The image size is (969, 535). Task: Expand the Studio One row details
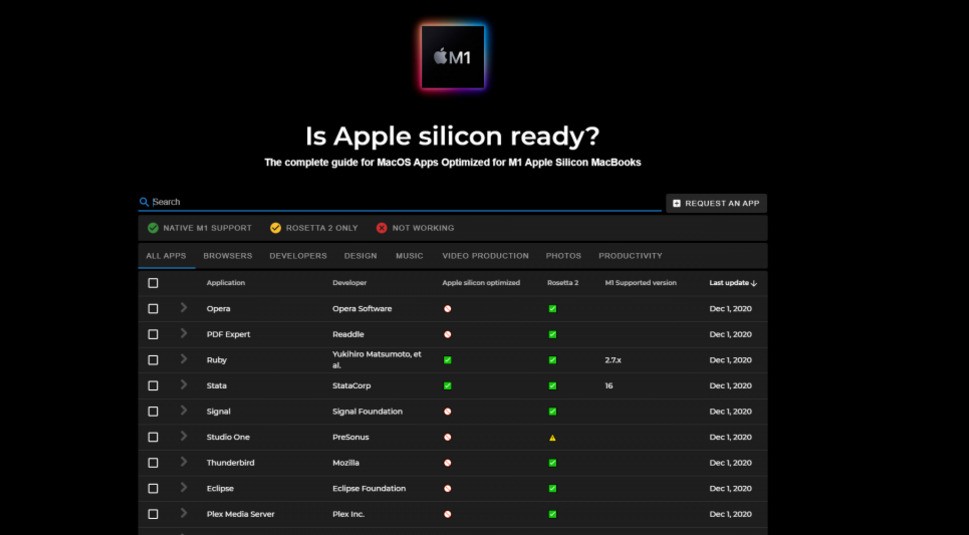(184, 436)
